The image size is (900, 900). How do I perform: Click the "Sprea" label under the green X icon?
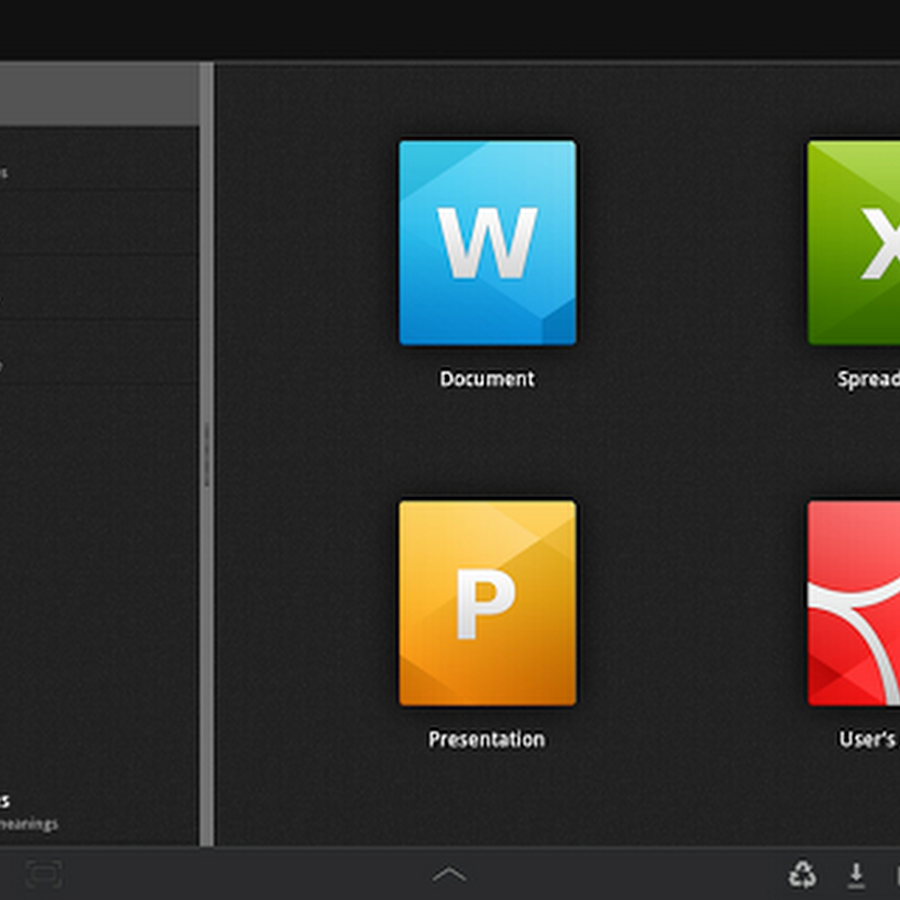(x=868, y=379)
